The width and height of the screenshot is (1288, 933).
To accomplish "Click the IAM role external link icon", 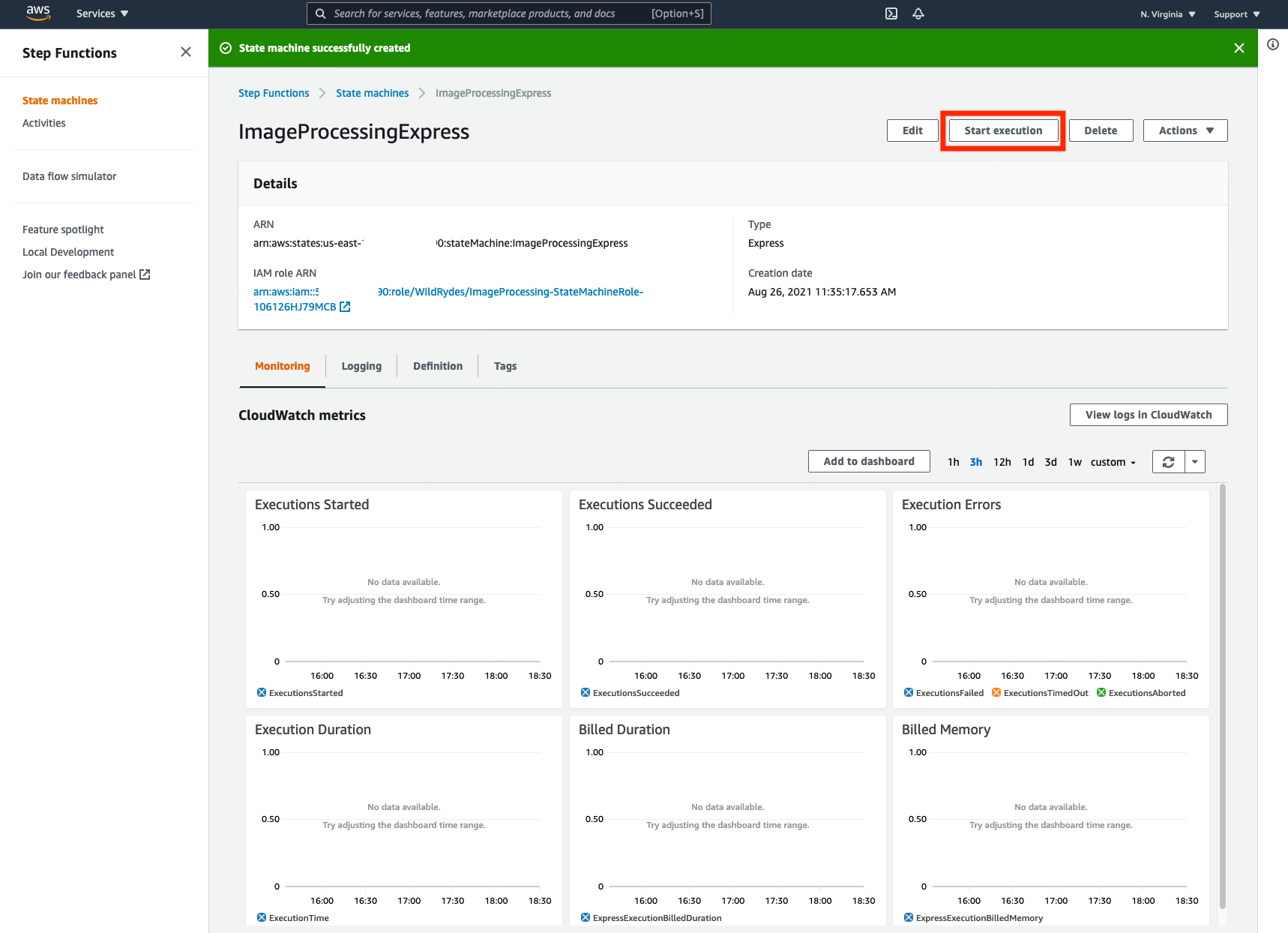I will pos(345,307).
